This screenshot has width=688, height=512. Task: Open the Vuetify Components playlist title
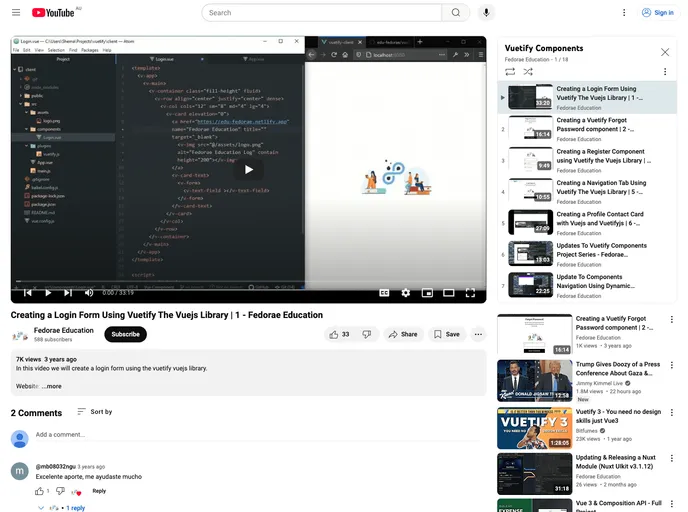(x=544, y=48)
